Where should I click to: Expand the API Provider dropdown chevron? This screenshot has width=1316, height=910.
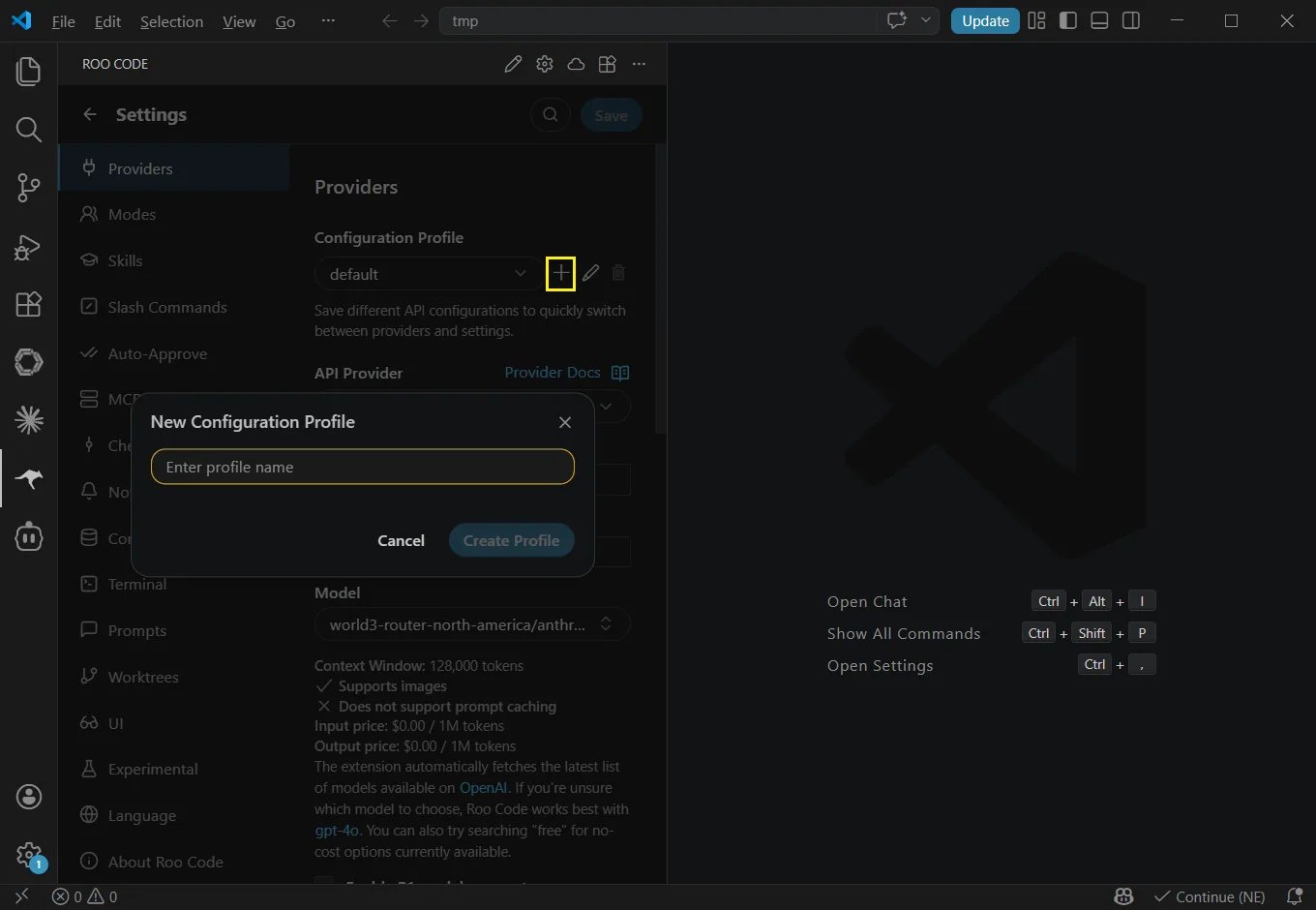tap(607, 407)
